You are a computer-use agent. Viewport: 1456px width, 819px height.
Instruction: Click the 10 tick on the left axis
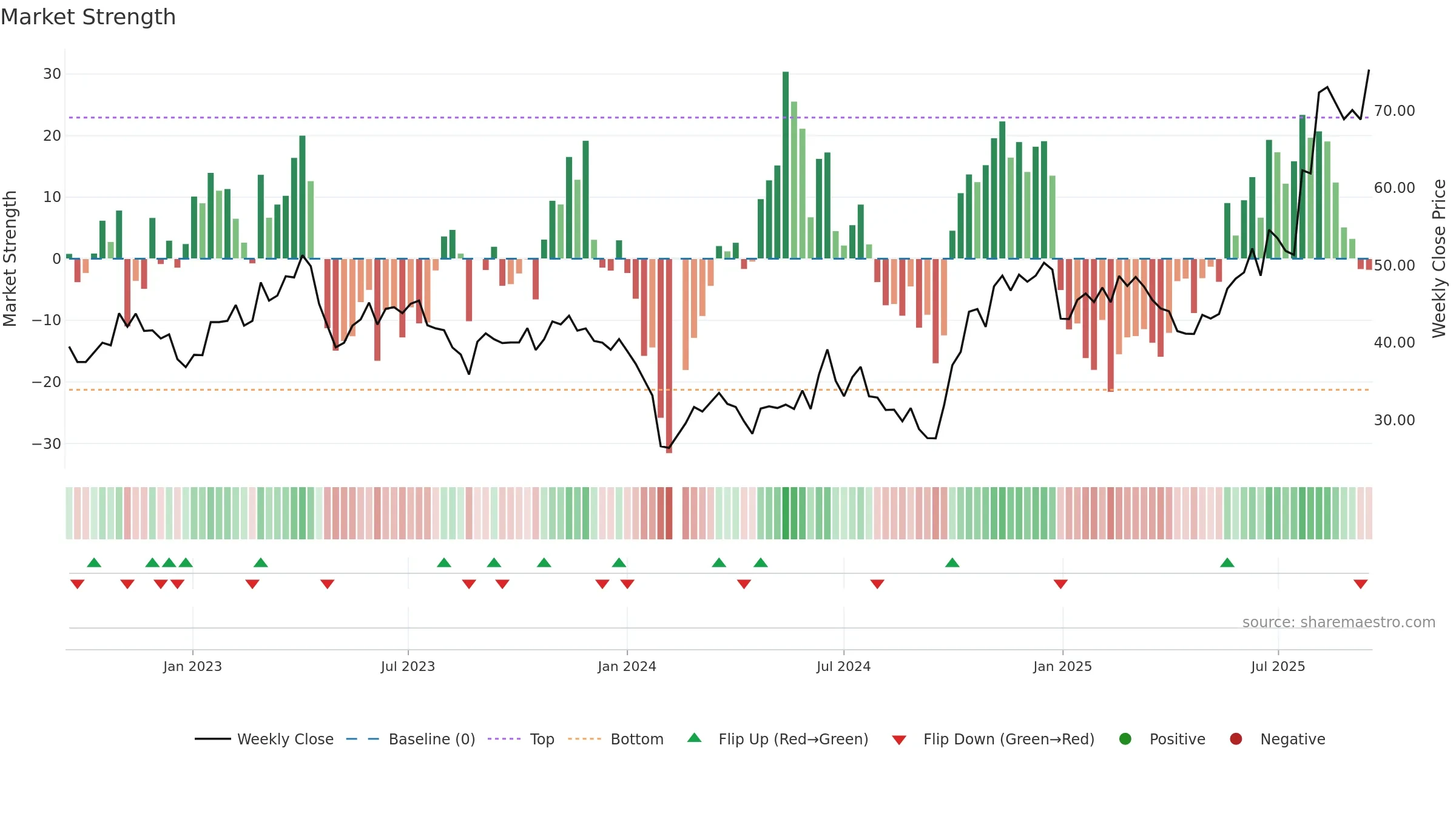coord(52,197)
